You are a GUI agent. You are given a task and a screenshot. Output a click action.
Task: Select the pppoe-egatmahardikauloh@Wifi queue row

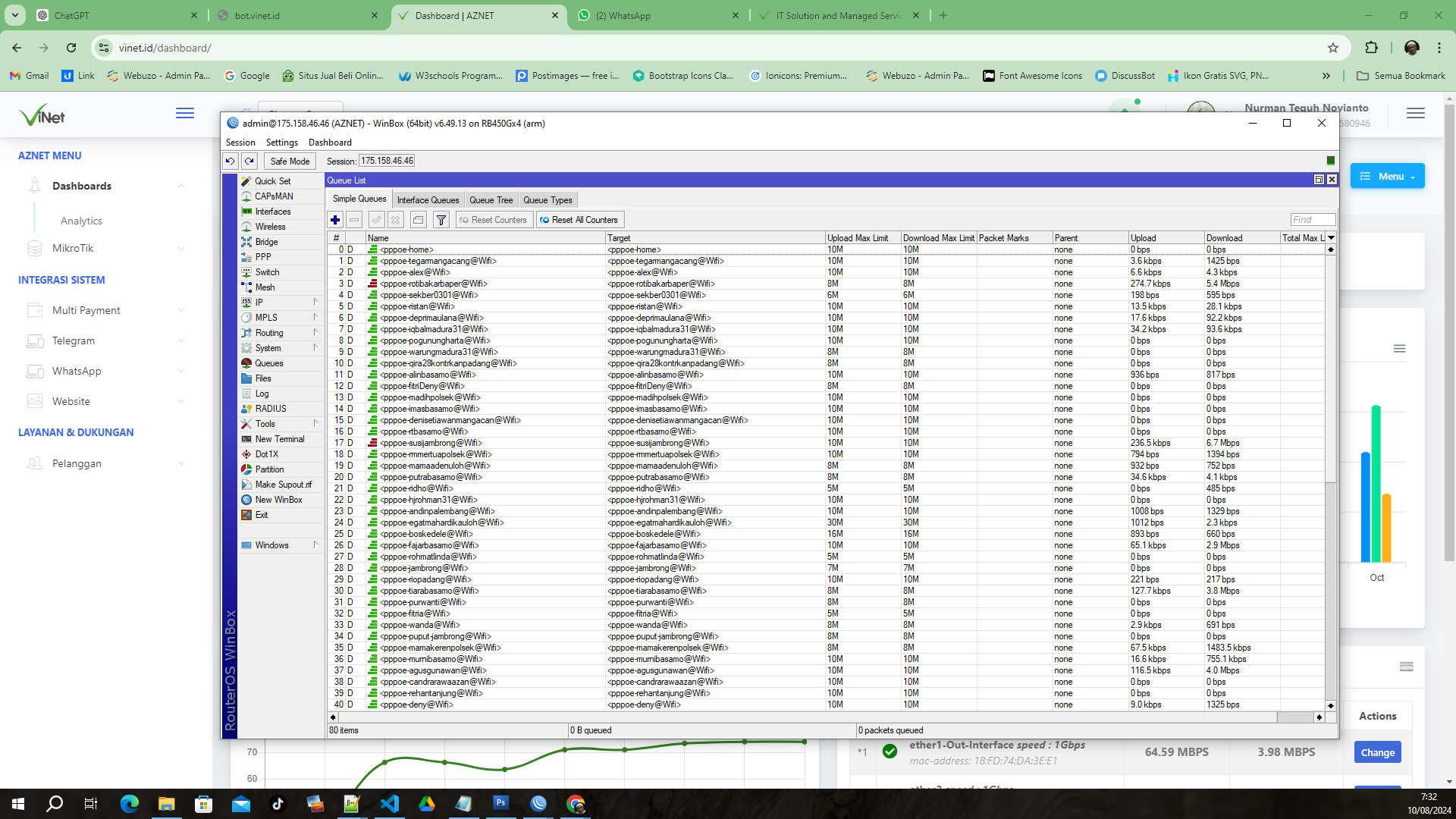point(827,522)
